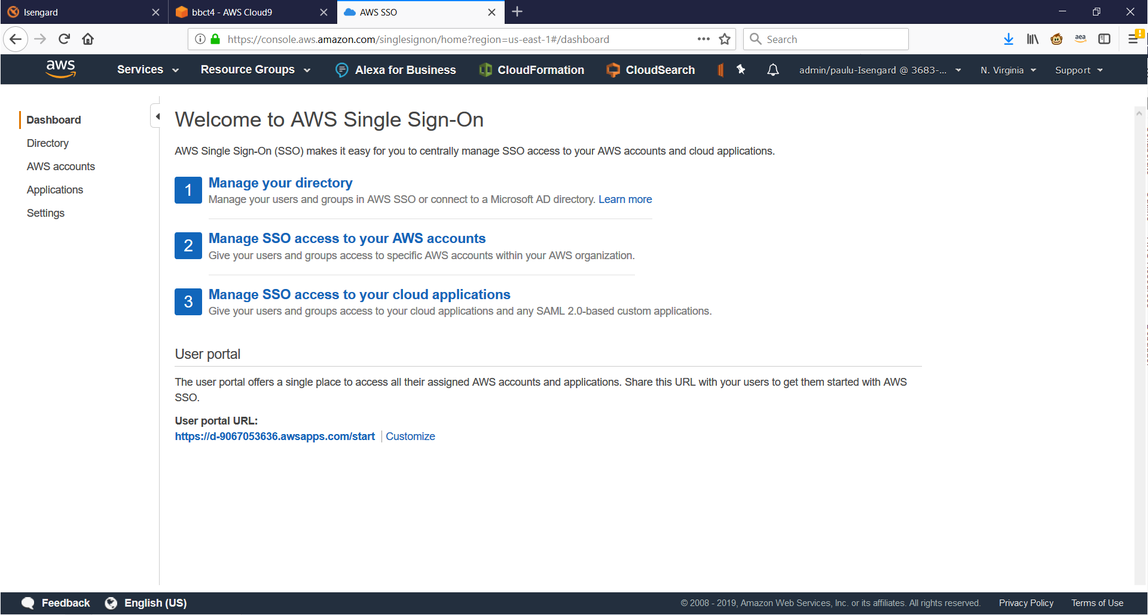Select Dashboard in the side navigation
1148x615 pixels.
[x=53, y=120]
